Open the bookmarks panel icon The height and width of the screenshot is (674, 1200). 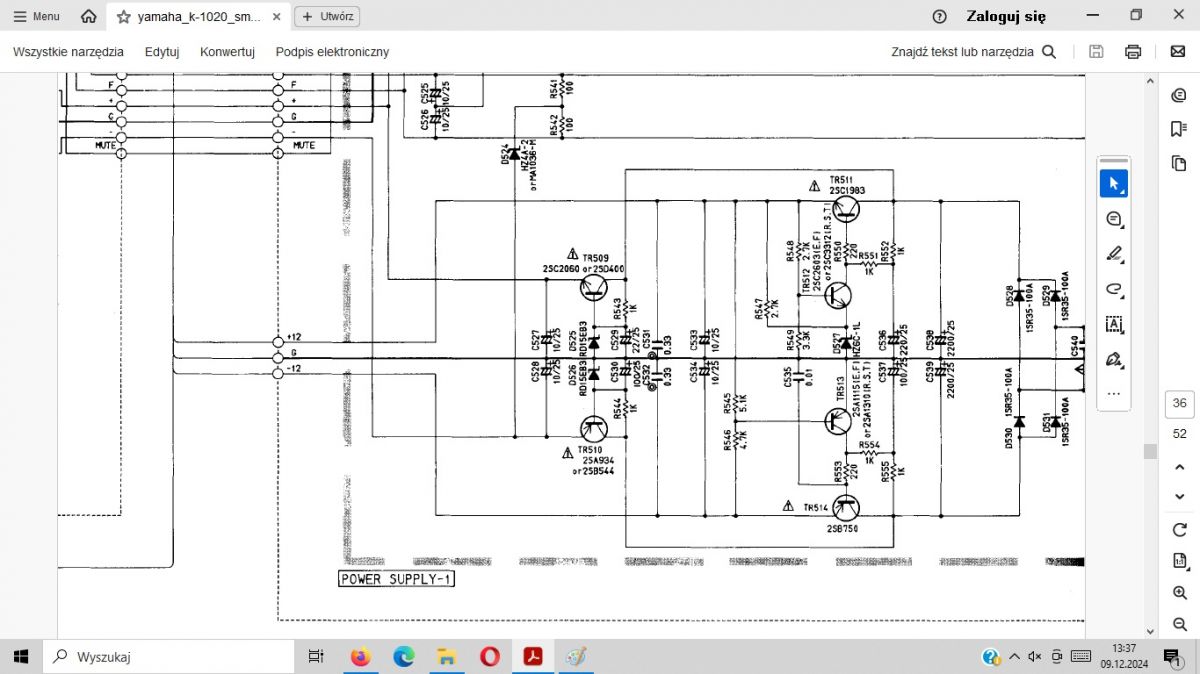pyautogui.click(x=1178, y=129)
